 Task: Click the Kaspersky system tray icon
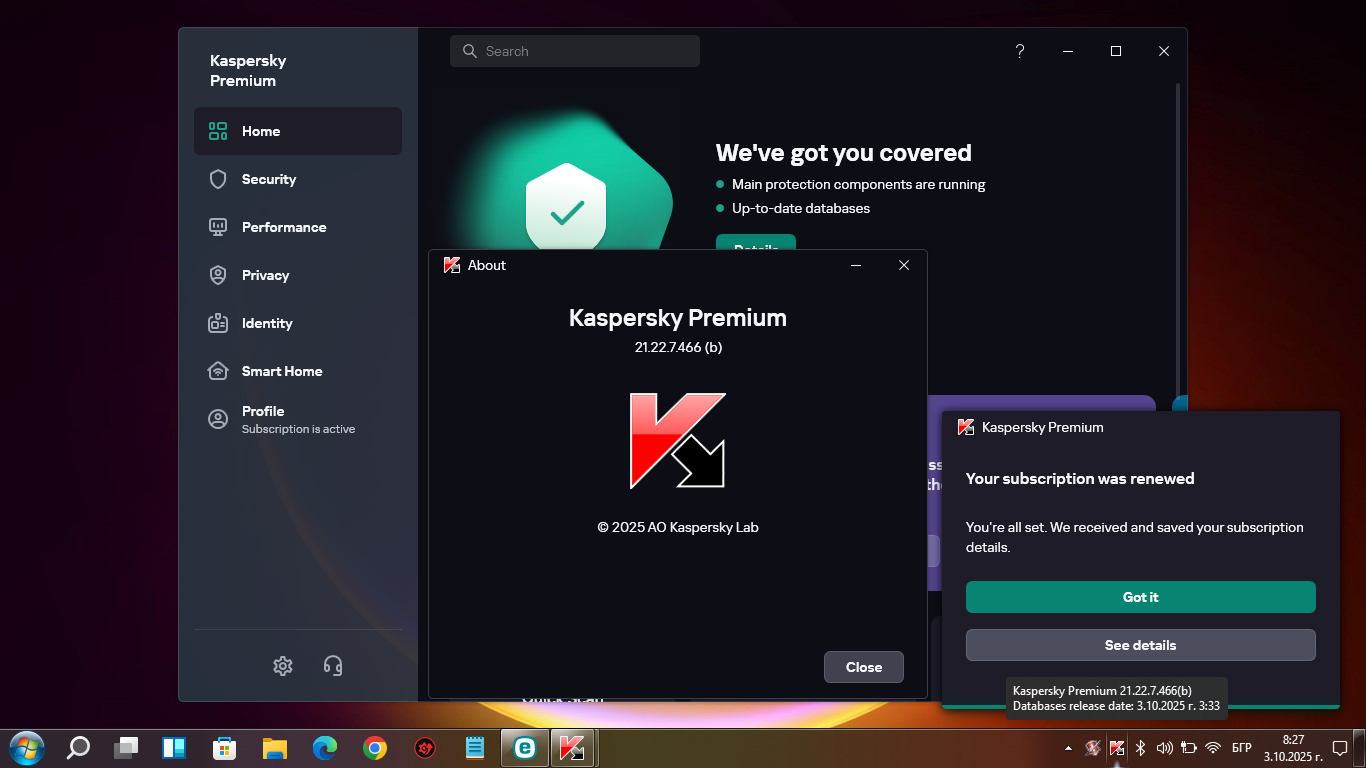click(x=1117, y=747)
